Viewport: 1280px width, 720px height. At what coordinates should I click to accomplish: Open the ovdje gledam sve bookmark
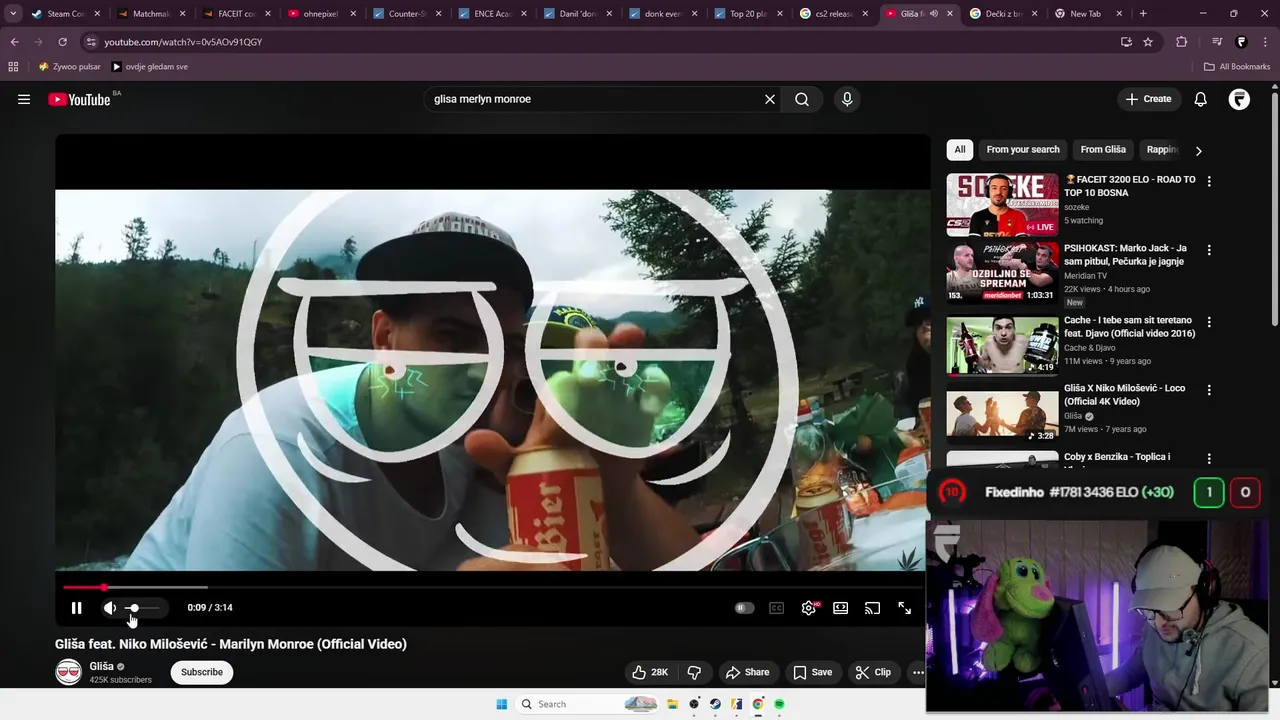point(150,67)
